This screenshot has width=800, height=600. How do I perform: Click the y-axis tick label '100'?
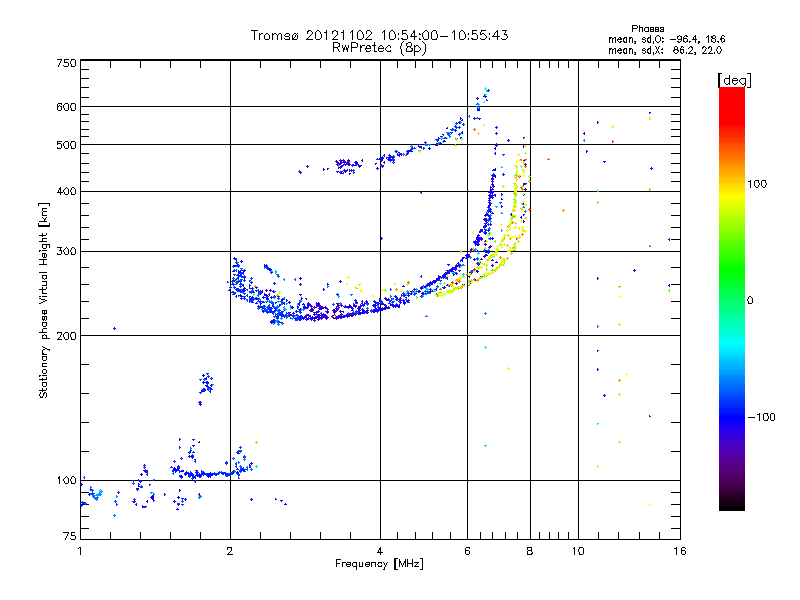click(67, 480)
